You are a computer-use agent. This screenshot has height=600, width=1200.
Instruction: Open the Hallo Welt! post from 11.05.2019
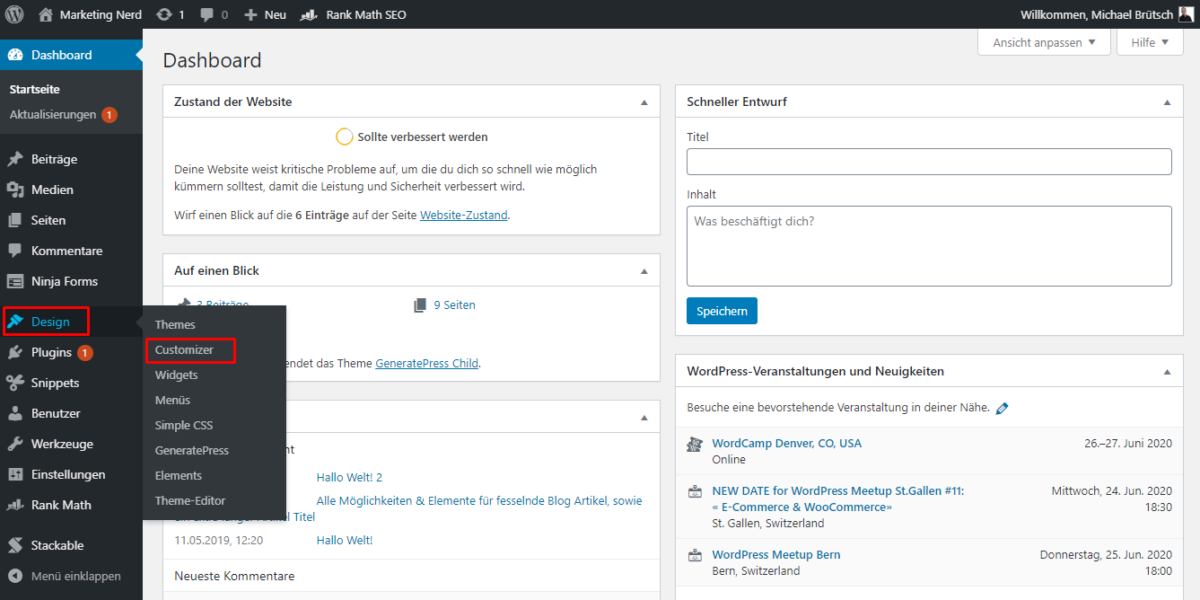coord(344,540)
